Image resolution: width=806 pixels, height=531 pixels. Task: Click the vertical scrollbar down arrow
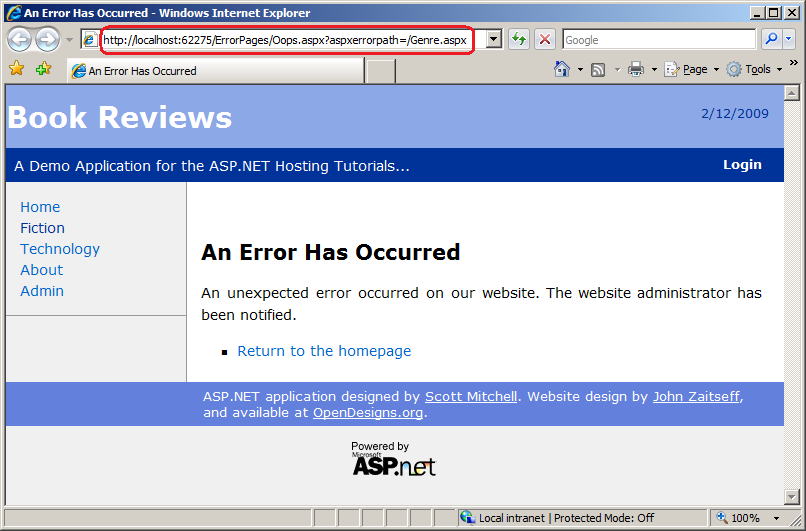tap(792, 497)
